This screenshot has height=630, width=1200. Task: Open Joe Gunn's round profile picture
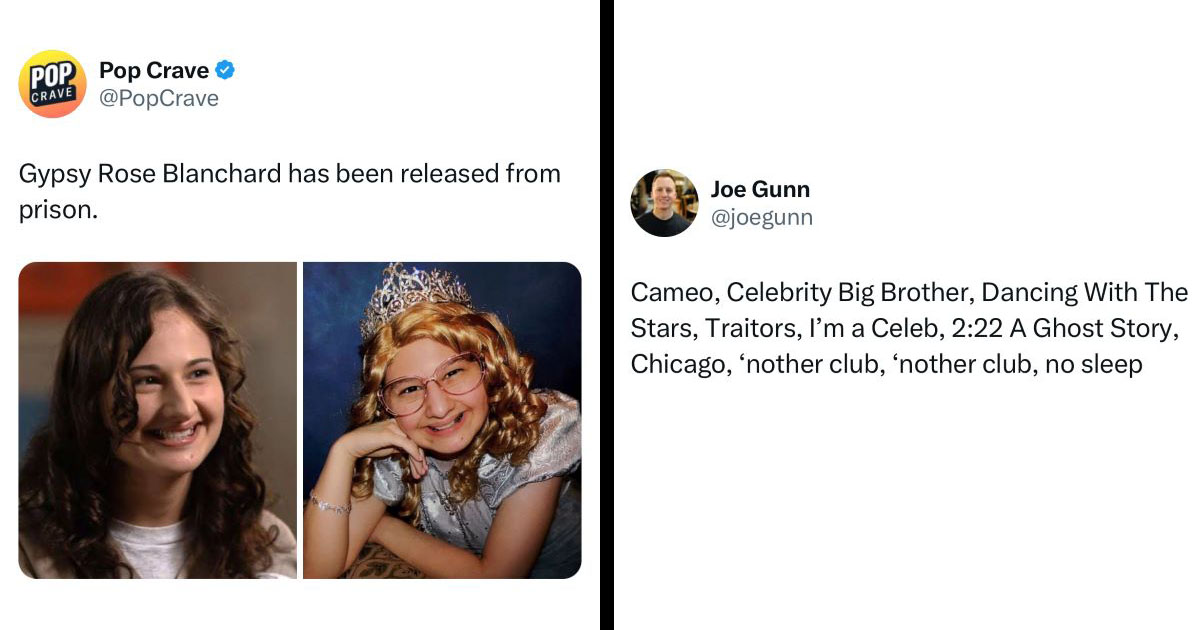pos(664,202)
